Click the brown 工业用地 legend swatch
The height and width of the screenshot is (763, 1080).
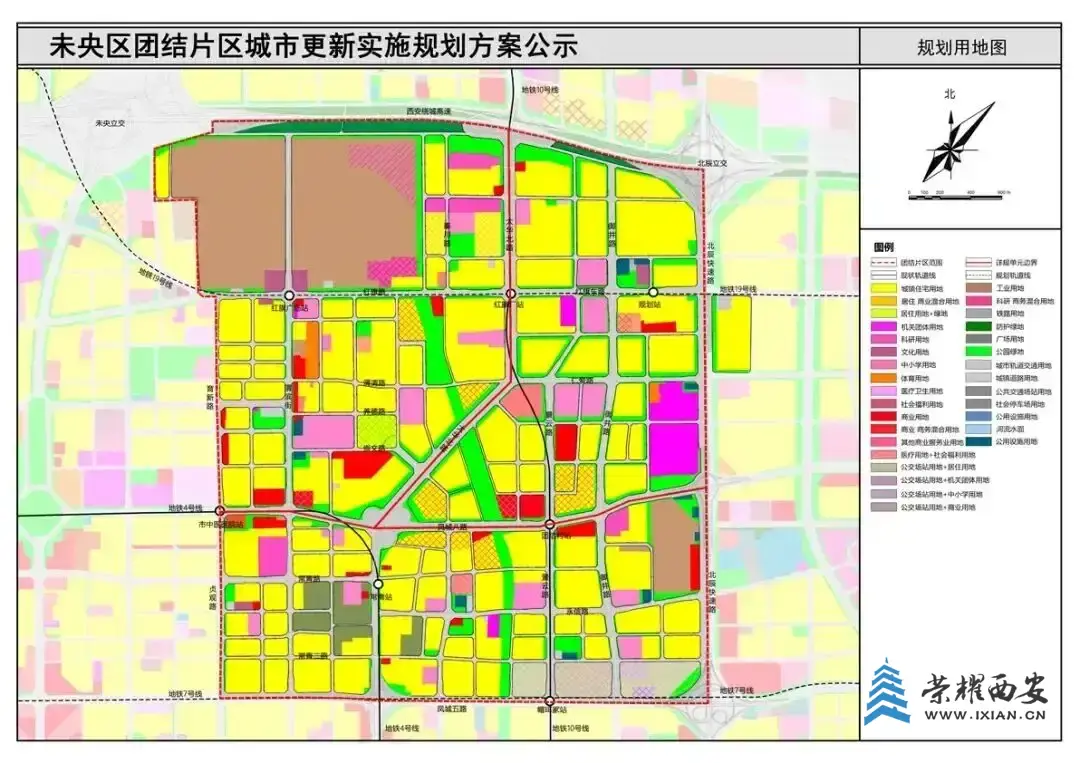(979, 287)
